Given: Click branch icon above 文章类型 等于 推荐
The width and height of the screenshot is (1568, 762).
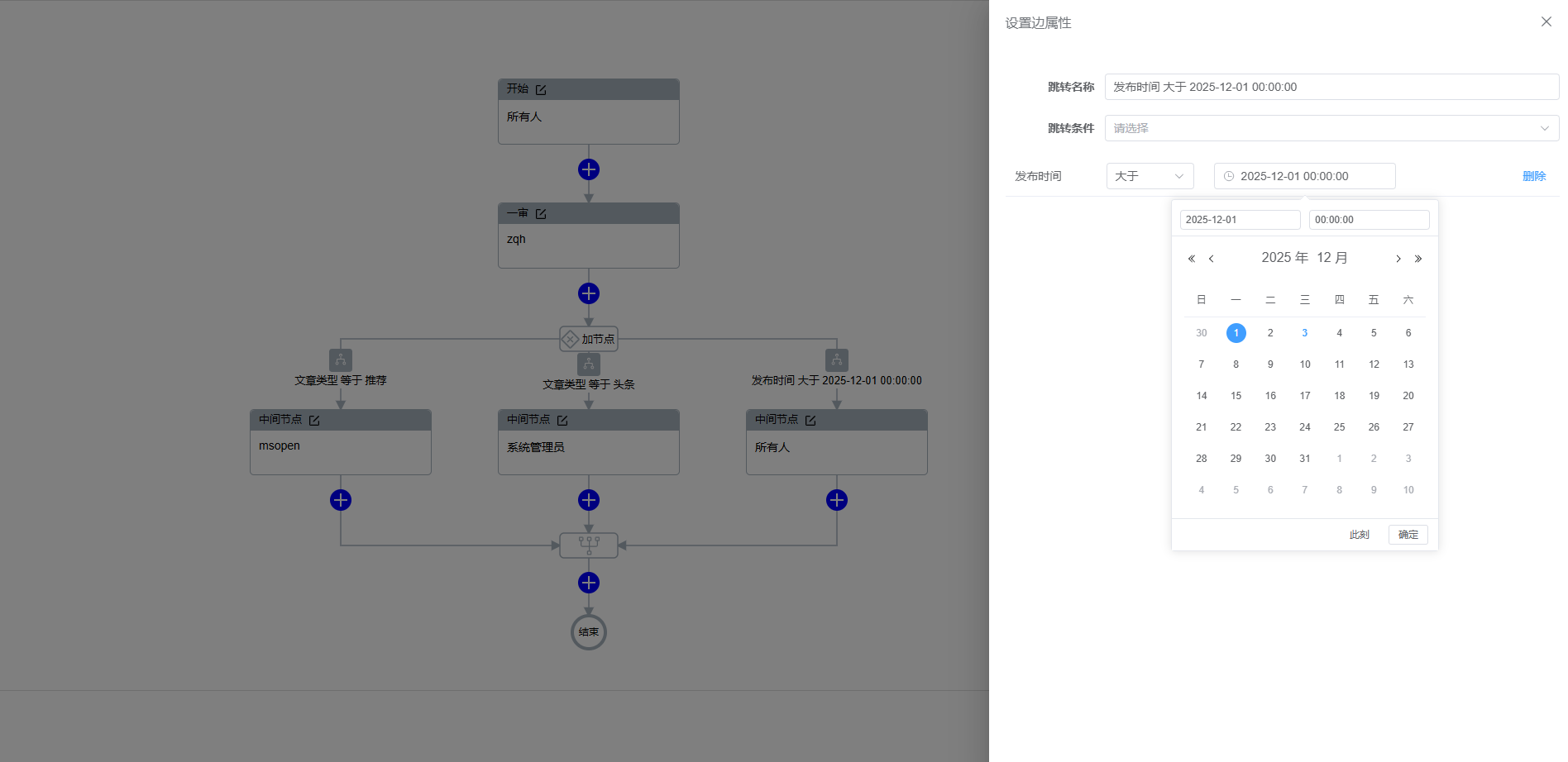Looking at the screenshot, I should tap(341, 360).
